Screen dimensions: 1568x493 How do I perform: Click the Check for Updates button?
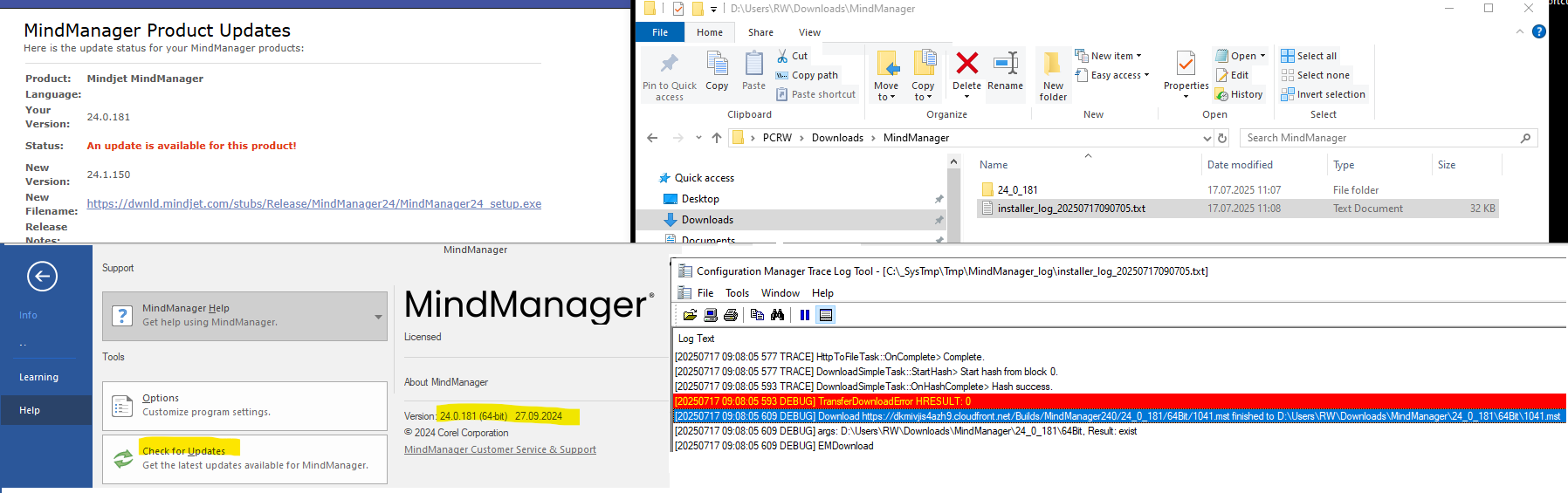(244, 458)
